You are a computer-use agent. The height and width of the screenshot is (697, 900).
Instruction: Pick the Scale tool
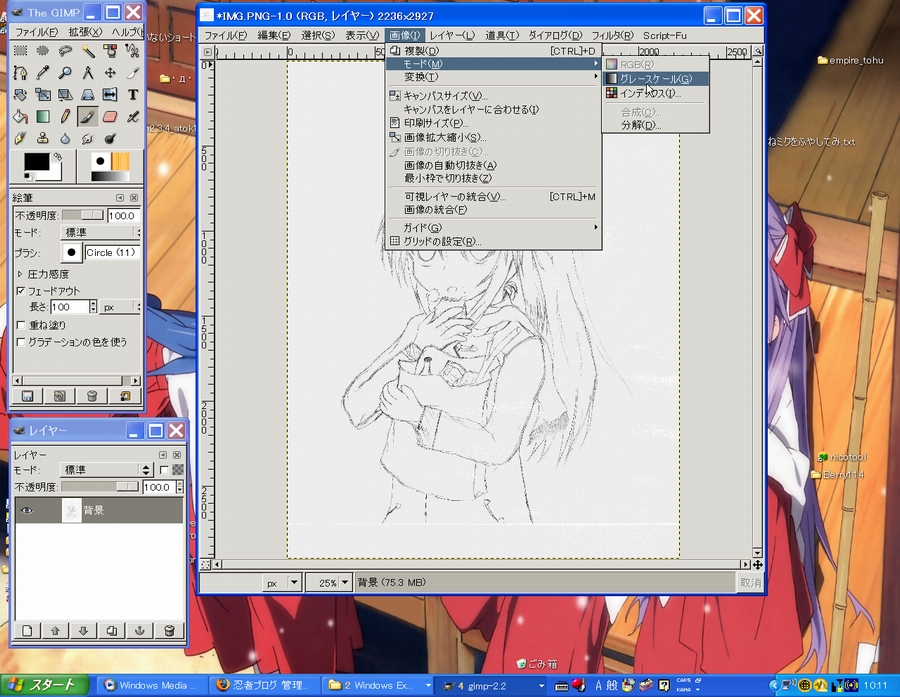click(42, 95)
